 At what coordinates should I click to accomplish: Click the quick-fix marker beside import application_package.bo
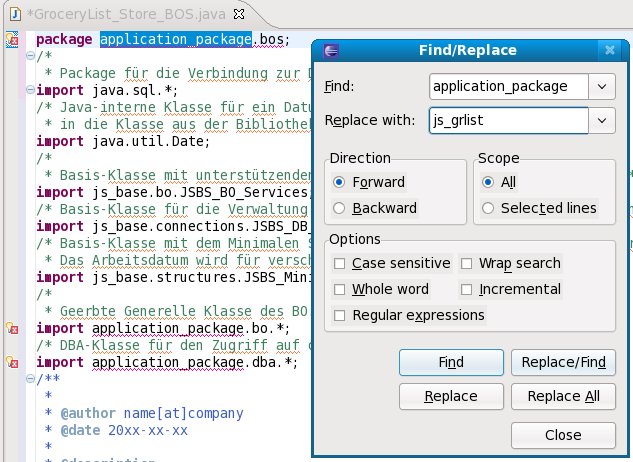click(x=11, y=329)
